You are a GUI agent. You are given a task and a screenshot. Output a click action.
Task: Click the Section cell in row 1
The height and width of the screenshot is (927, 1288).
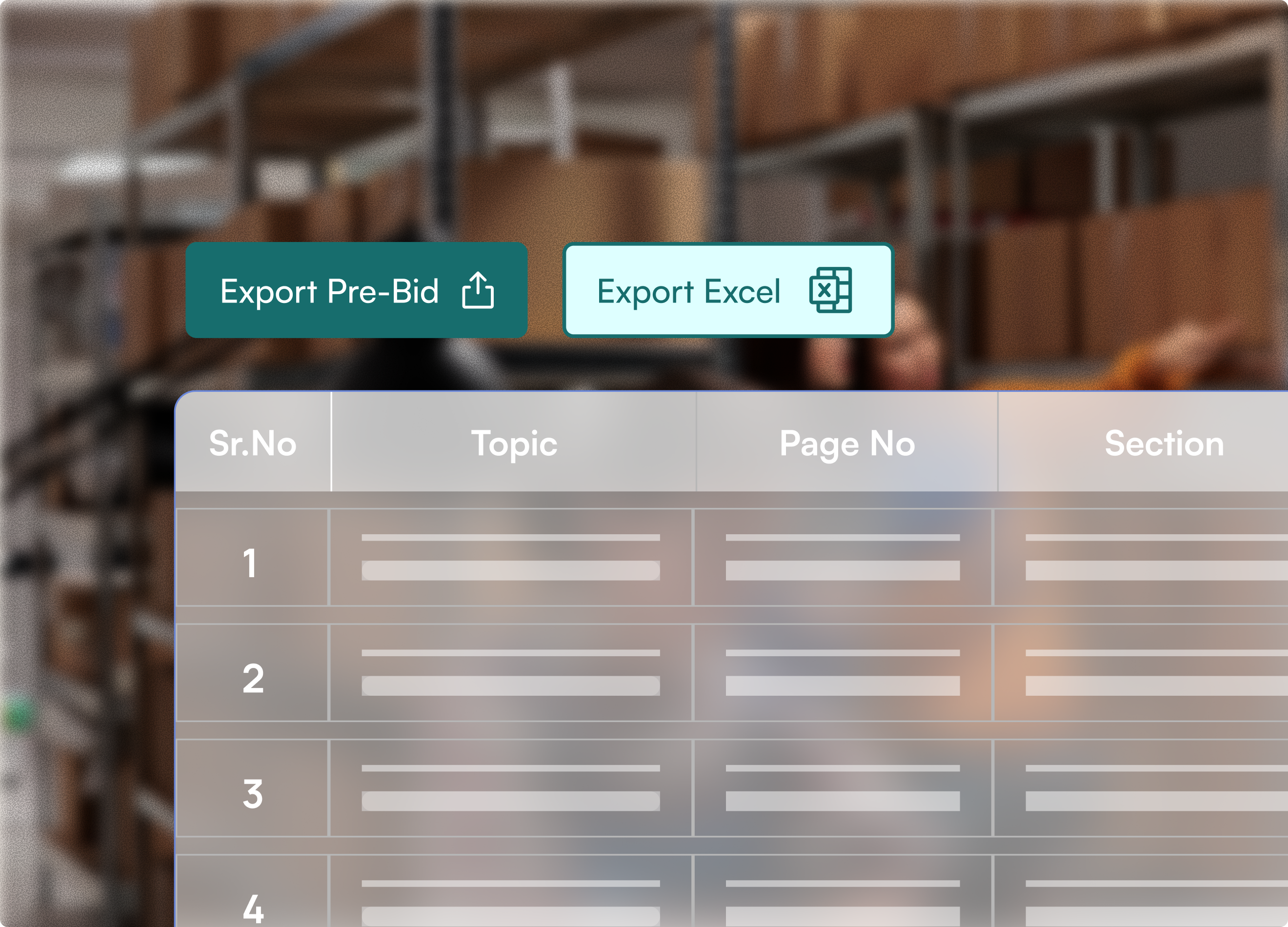pos(1142,558)
